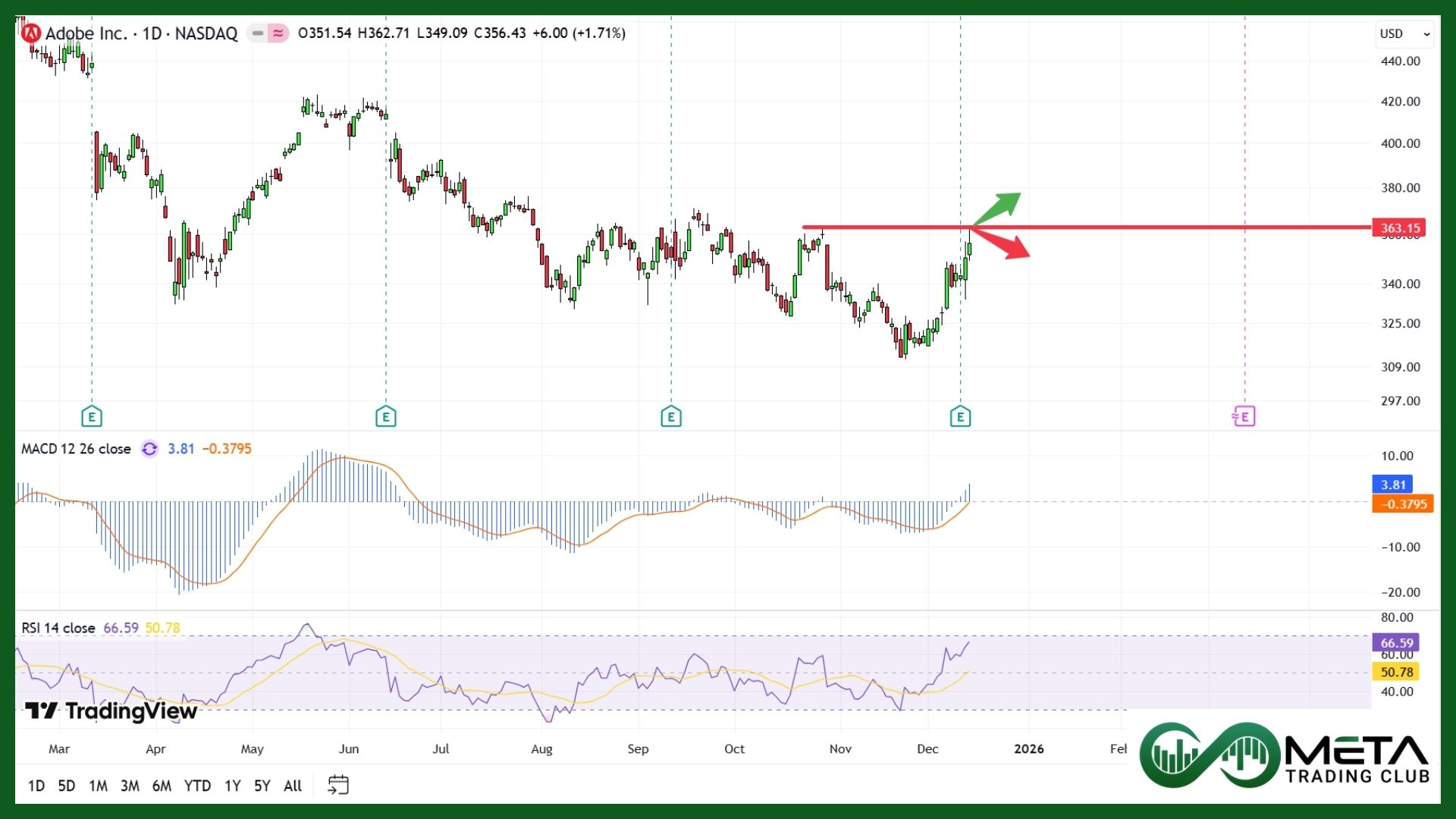This screenshot has height=819, width=1456.
Task: Click the Adobe logo icon in chart header
Action: click(31, 33)
